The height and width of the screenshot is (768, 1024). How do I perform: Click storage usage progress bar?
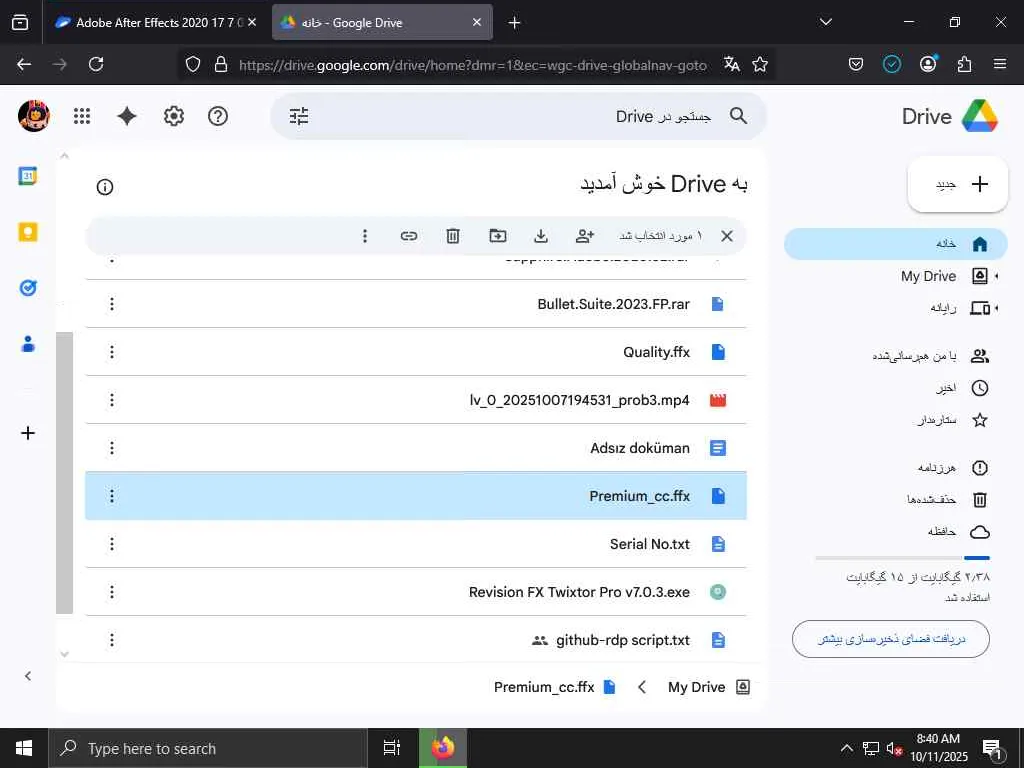click(903, 558)
